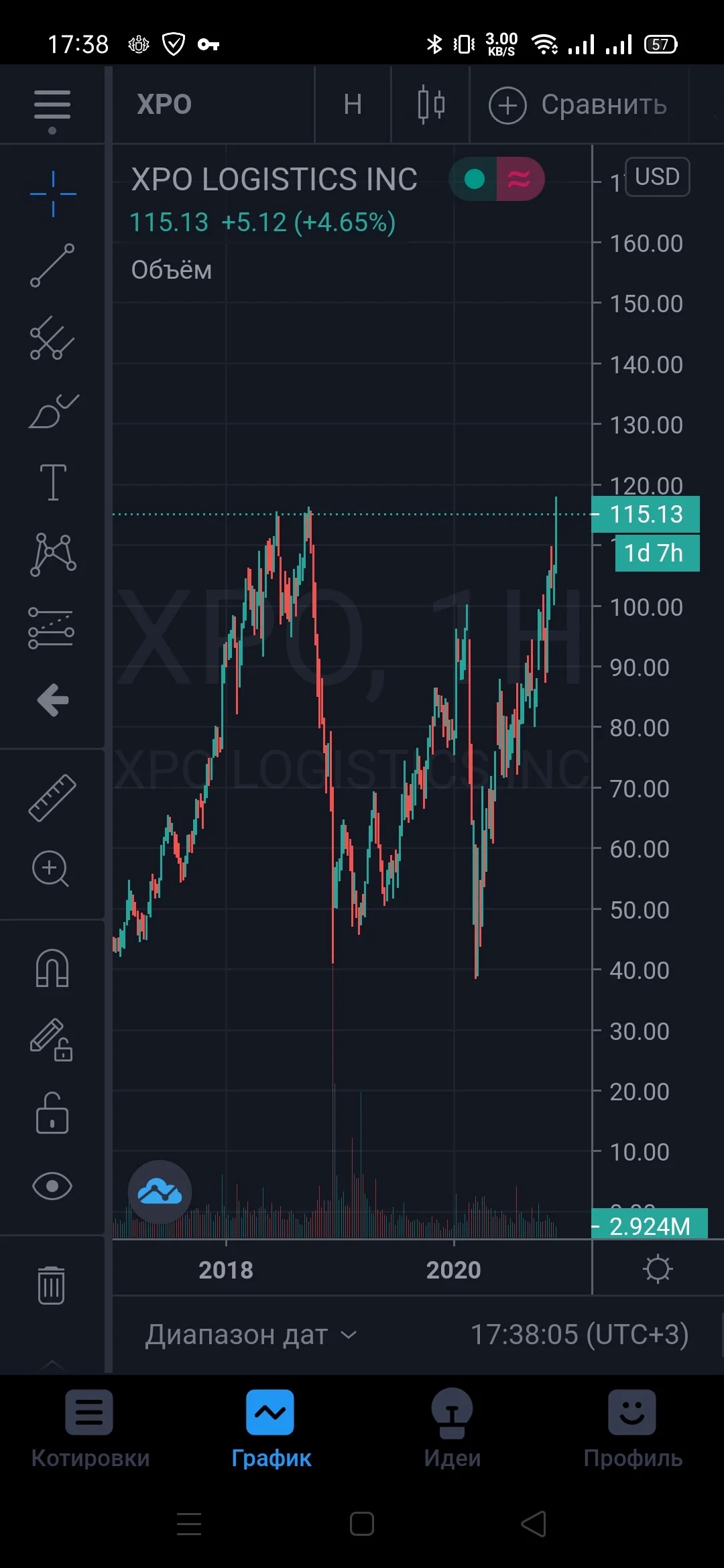Select the forecast and measurement tool
This screenshot has height=1568, width=724.
click(x=52, y=628)
